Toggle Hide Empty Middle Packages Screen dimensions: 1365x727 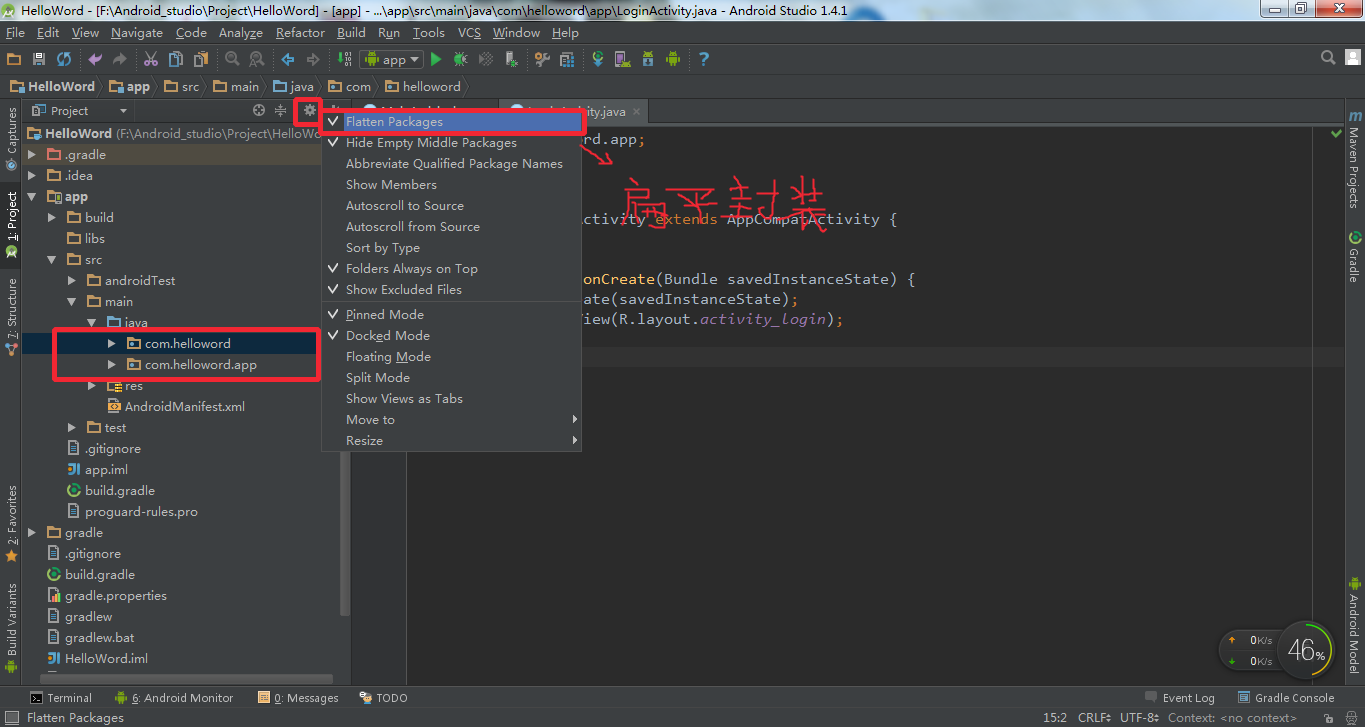tap(452, 143)
